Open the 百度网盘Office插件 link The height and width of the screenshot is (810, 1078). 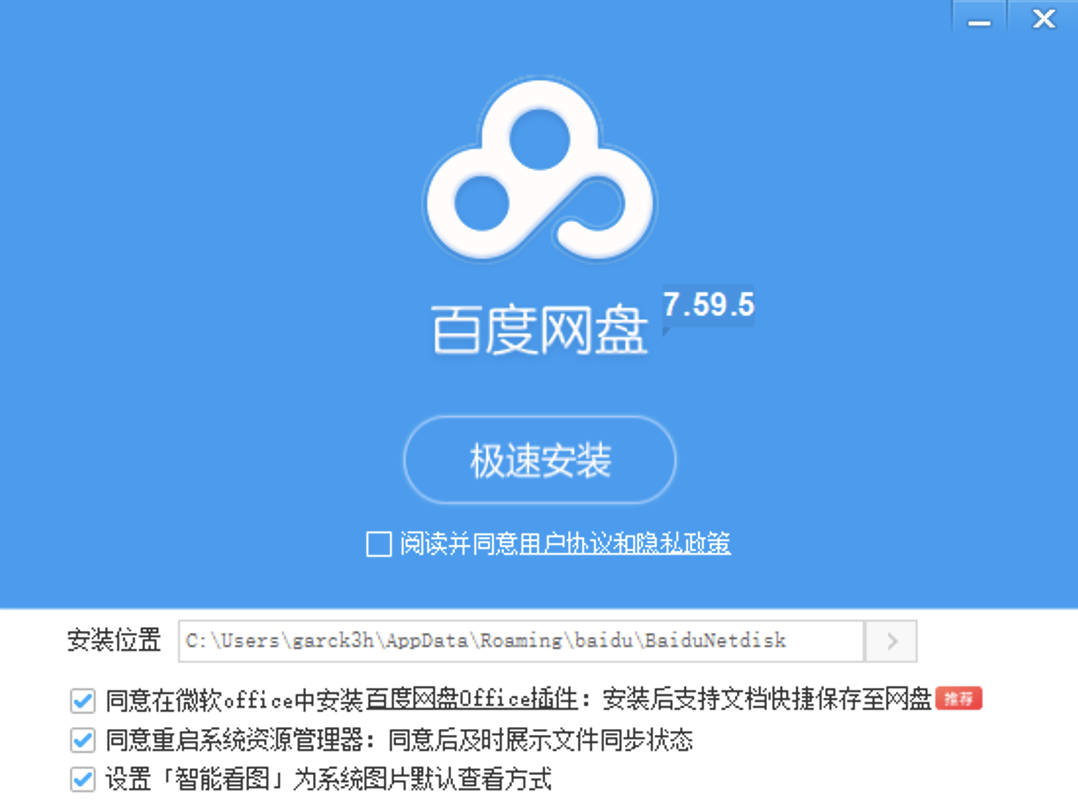click(x=472, y=699)
